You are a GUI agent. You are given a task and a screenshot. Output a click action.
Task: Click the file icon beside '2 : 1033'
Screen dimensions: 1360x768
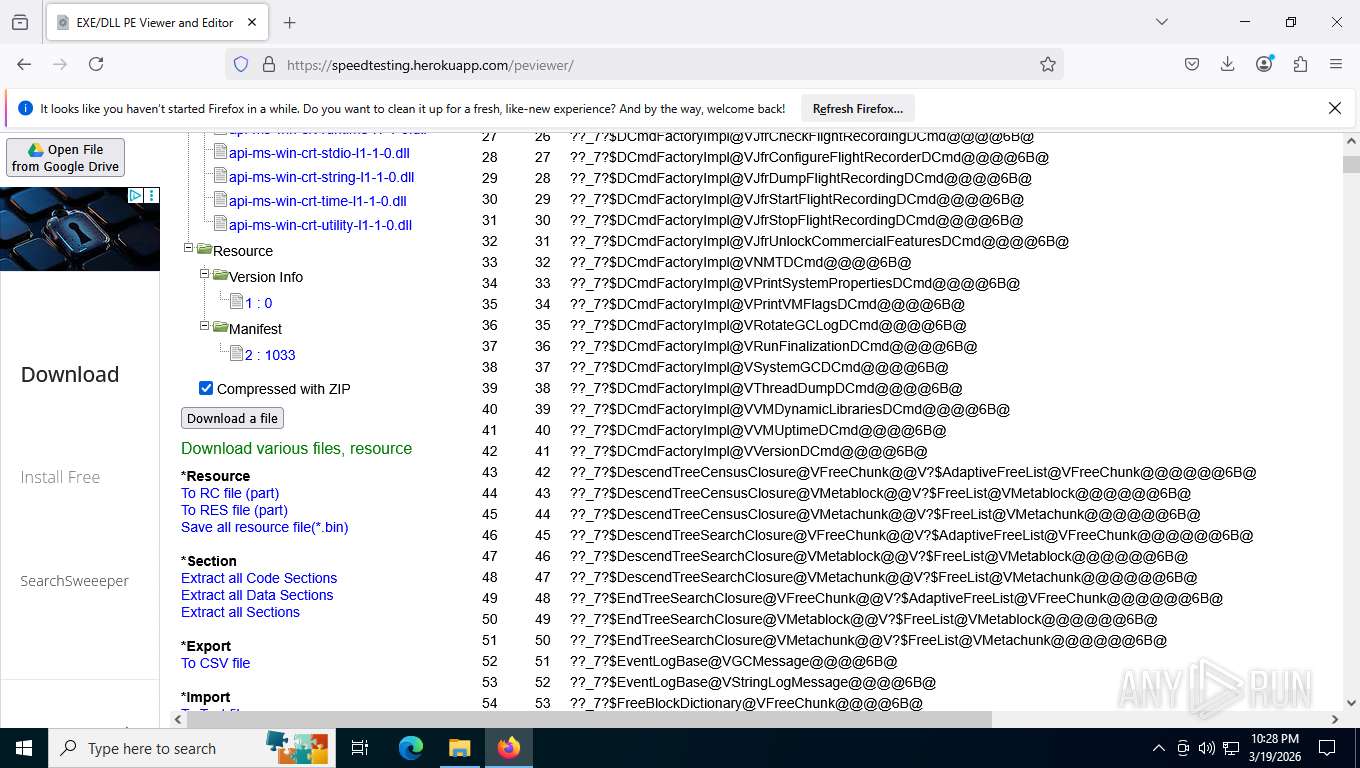236,353
